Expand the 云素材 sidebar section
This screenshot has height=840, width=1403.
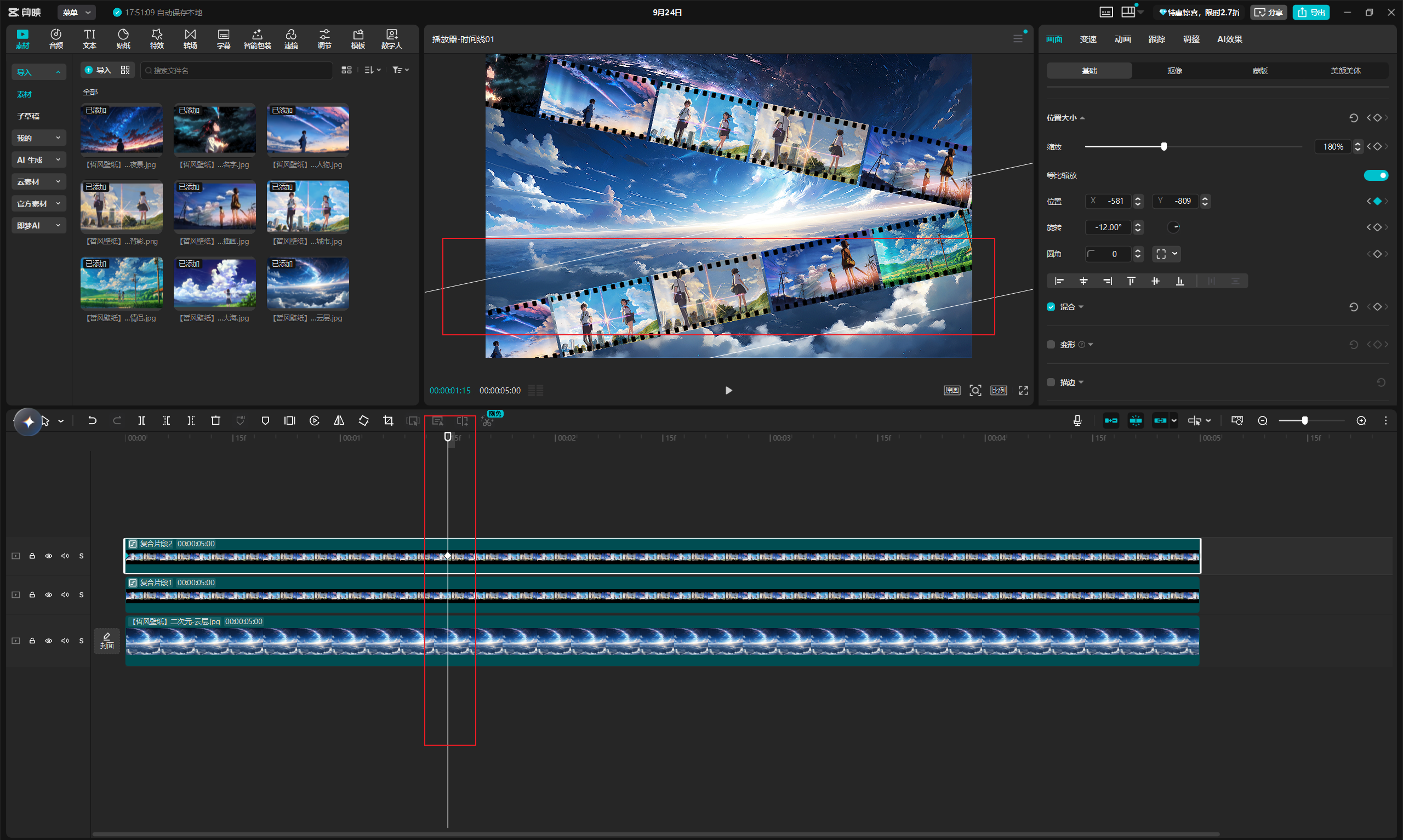[38, 182]
